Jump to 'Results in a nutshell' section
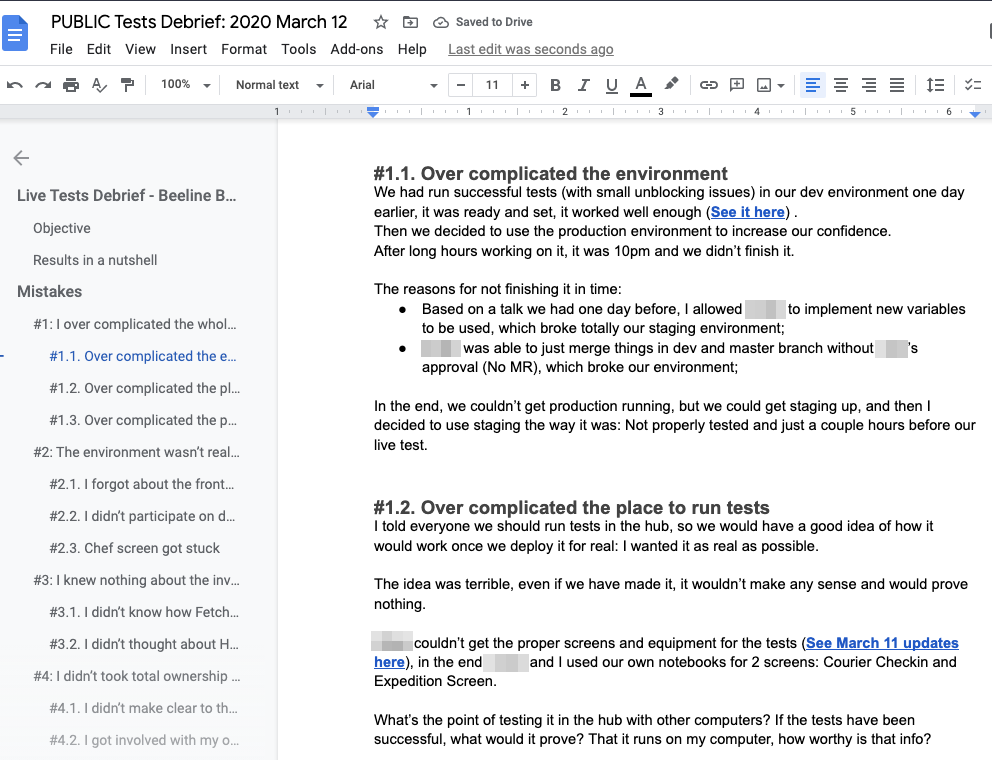The width and height of the screenshot is (992, 760). 95,260
